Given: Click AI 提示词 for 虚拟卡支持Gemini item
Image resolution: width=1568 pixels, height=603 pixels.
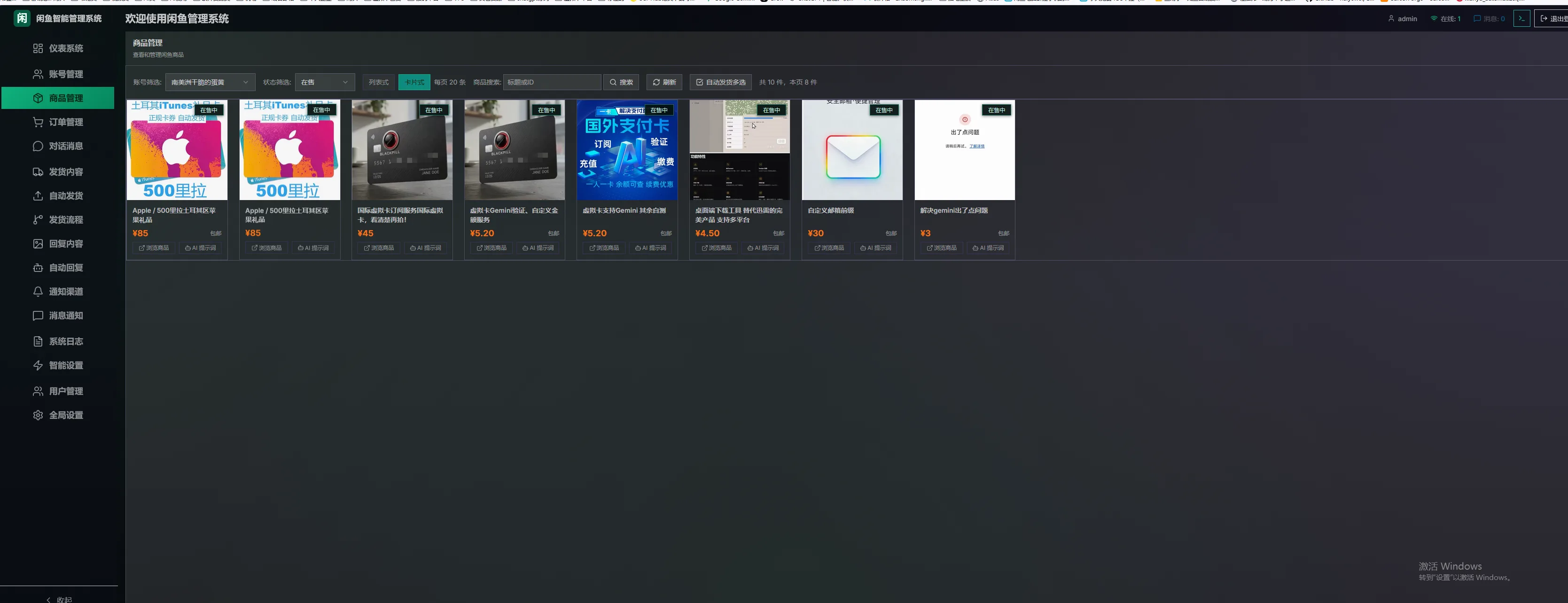Looking at the screenshot, I should pos(651,248).
